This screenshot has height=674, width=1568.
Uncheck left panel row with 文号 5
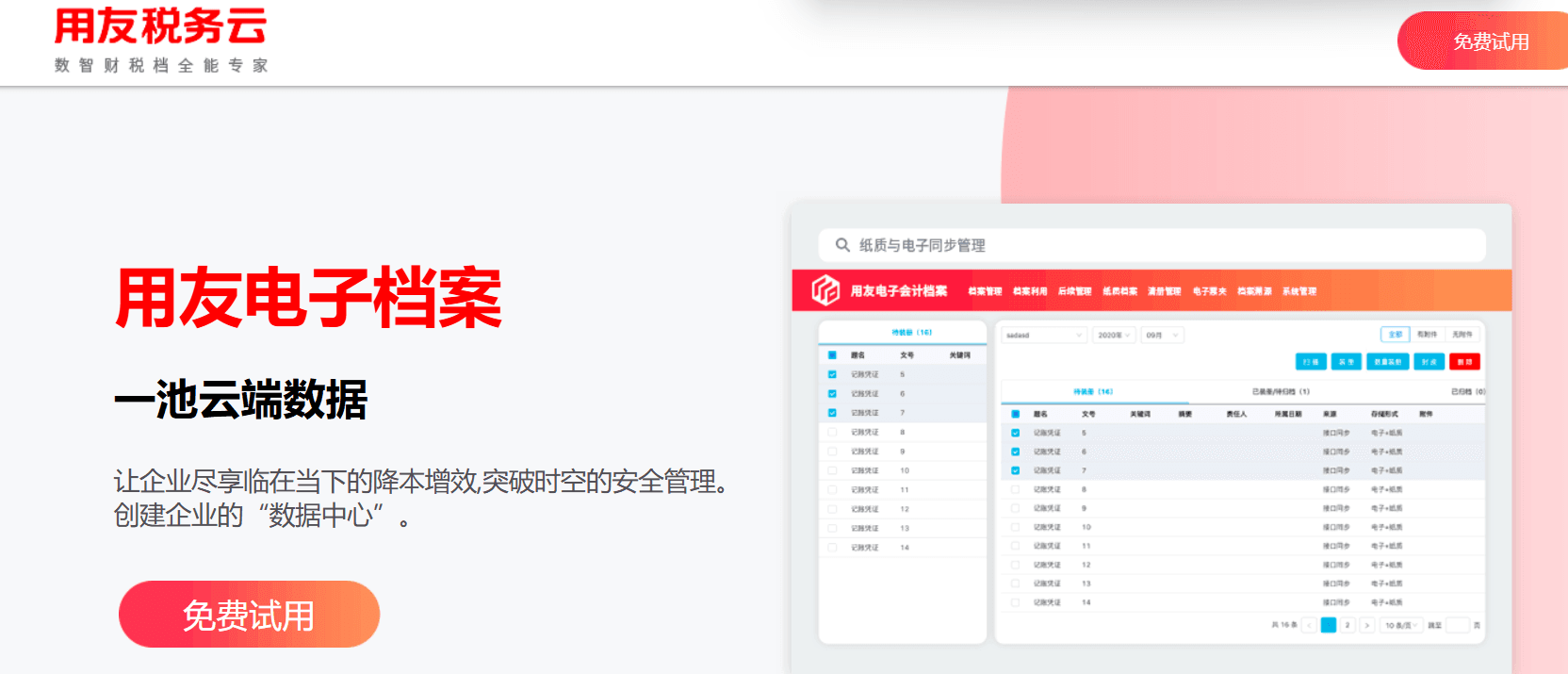coord(832,374)
